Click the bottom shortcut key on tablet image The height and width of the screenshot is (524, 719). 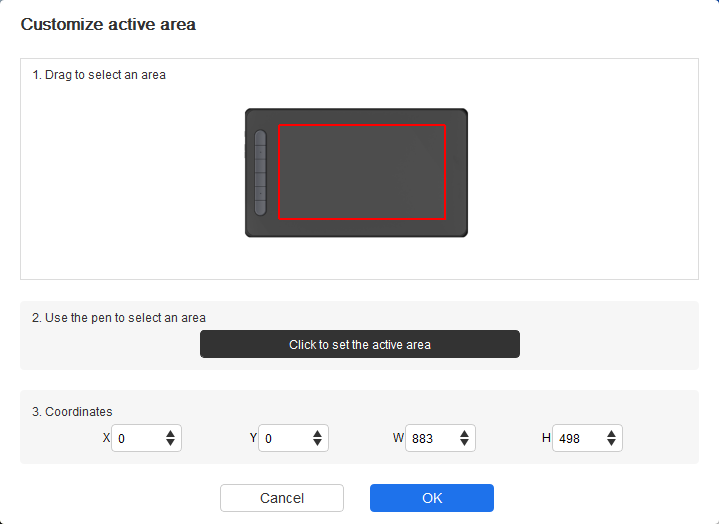tap(260, 207)
